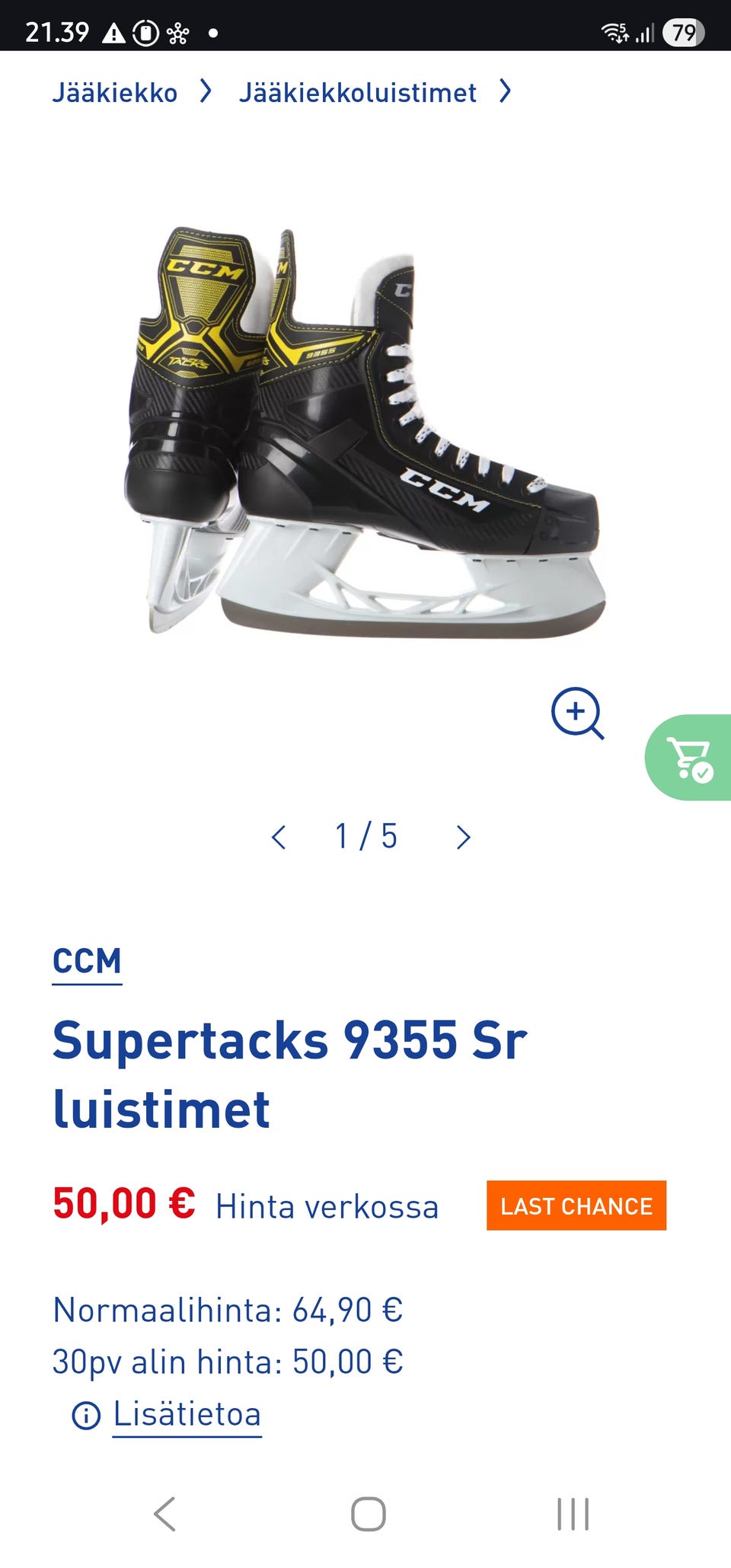Viewport: 731px width, 1568px height.
Task: Tap the 1 / 5 image counter
Action: click(x=366, y=836)
